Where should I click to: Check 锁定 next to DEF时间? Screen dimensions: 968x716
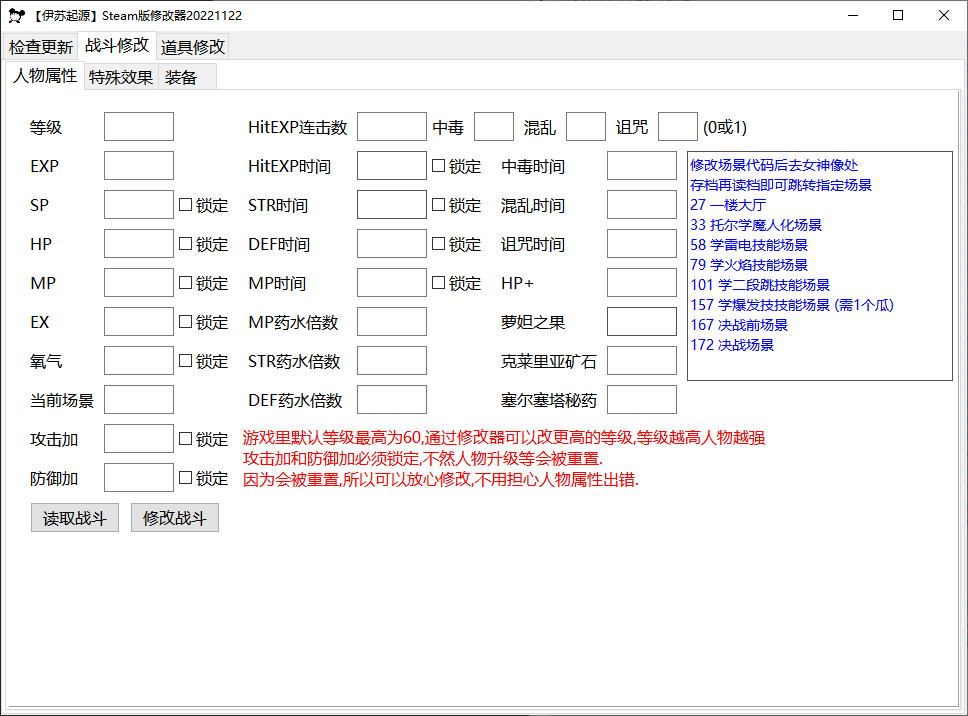(x=439, y=244)
